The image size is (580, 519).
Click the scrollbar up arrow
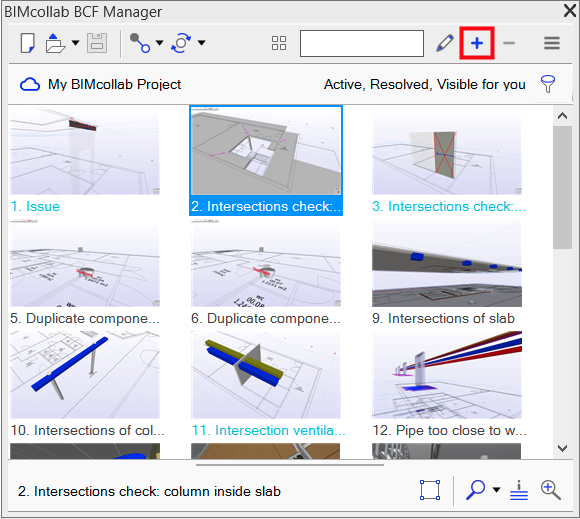[x=563, y=116]
